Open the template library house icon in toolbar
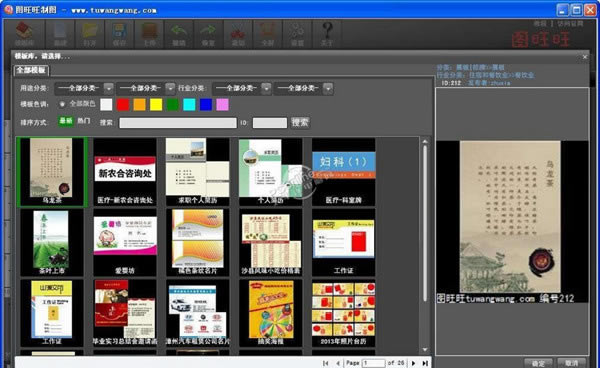 coord(24,34)
